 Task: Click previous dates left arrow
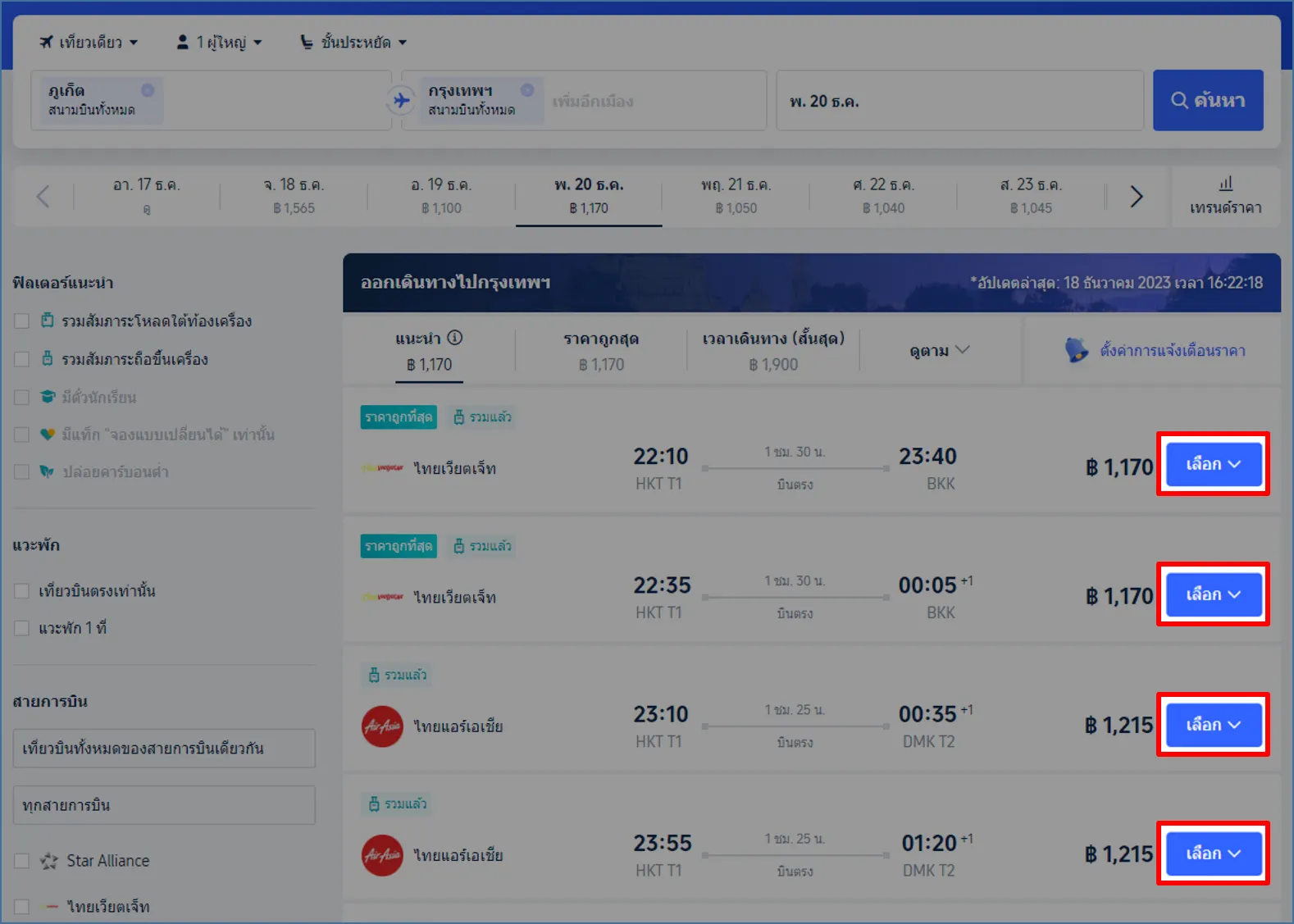click(x=43, y=197)
